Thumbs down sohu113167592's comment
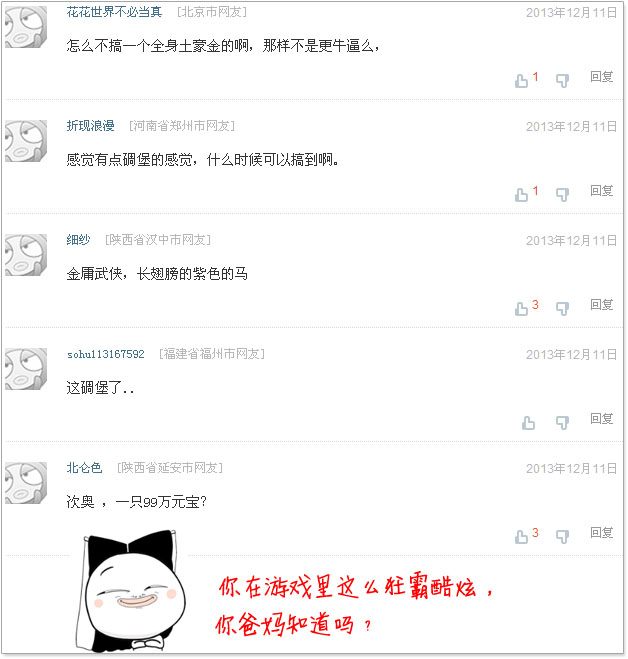 pyautogui.click(x=562, y=422)
